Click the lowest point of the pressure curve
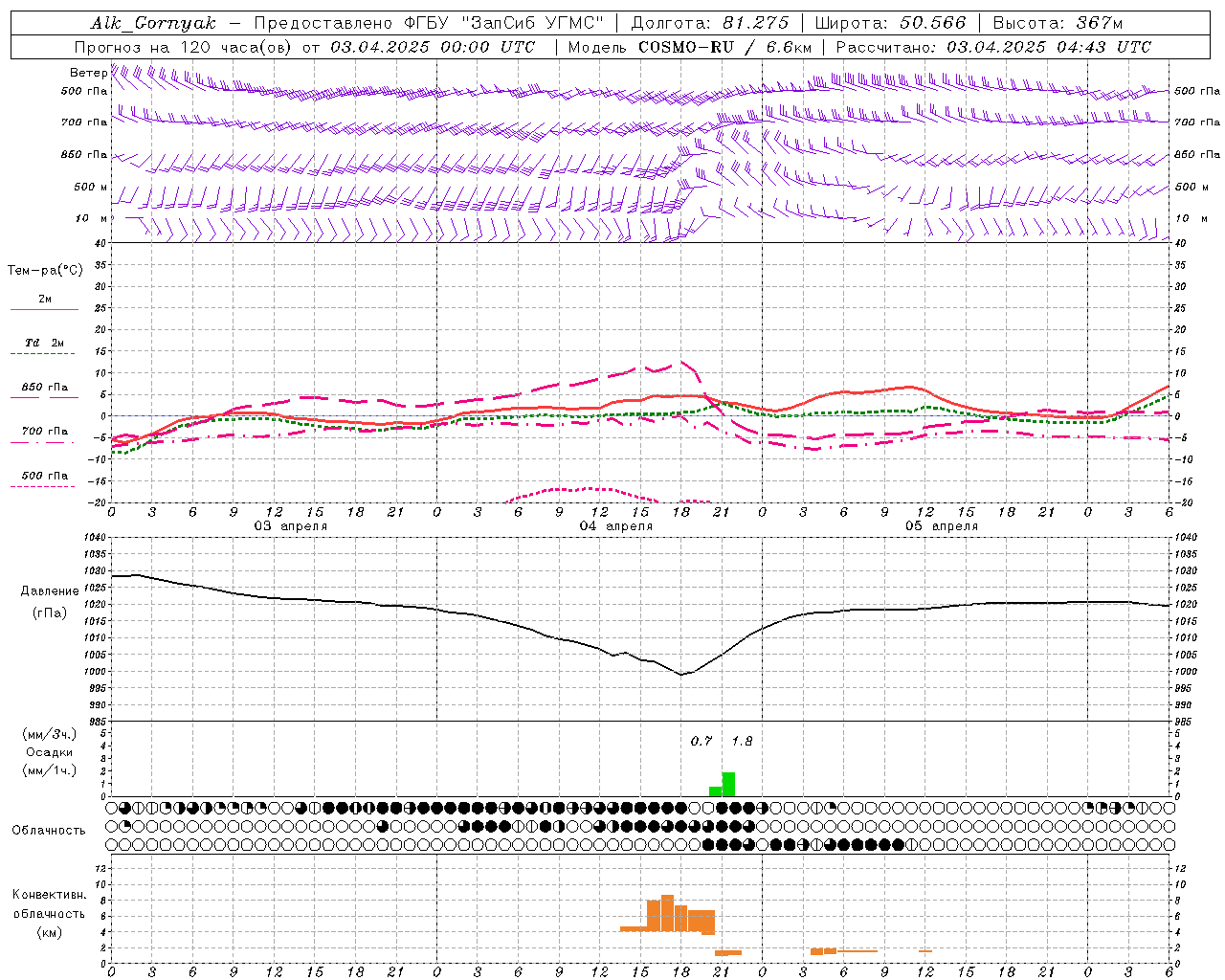The width and height of the screenshot is (1225, 980). [x=681, y=675]
